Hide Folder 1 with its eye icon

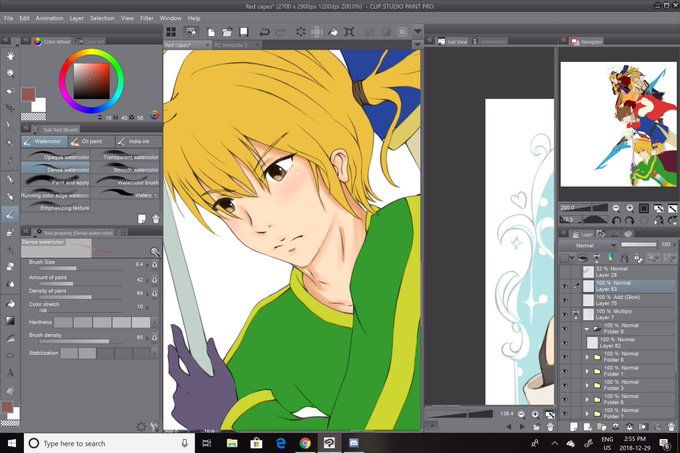point(565,371)
